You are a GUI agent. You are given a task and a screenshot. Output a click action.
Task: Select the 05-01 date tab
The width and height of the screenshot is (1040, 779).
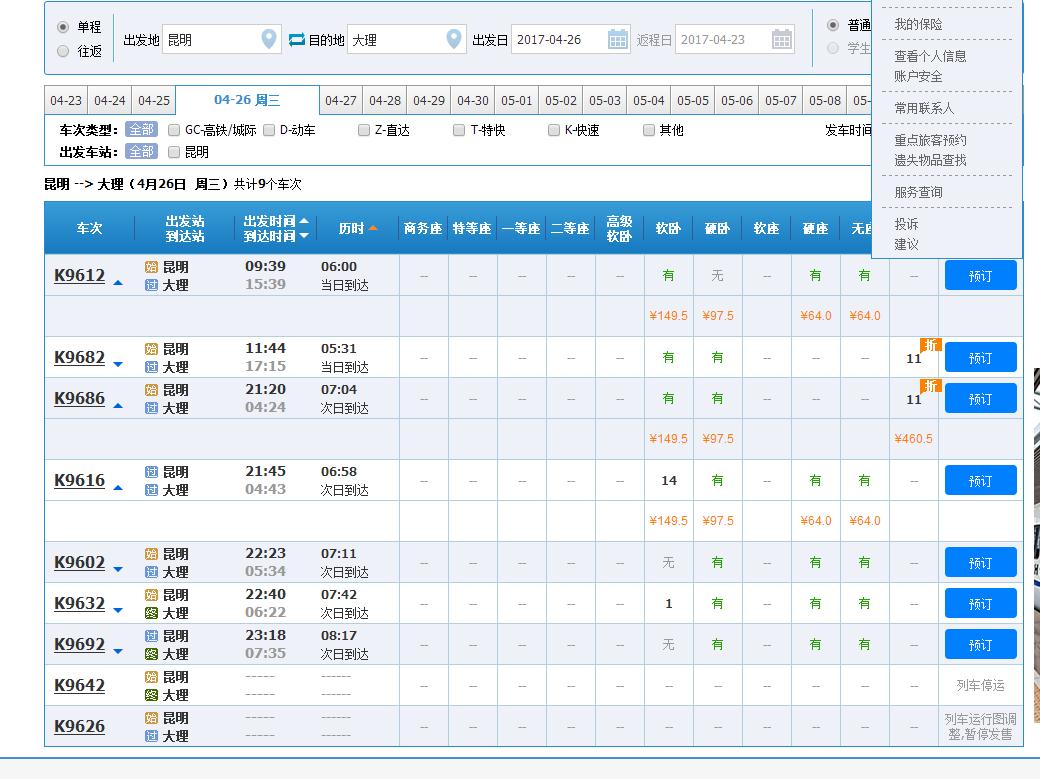517,100
